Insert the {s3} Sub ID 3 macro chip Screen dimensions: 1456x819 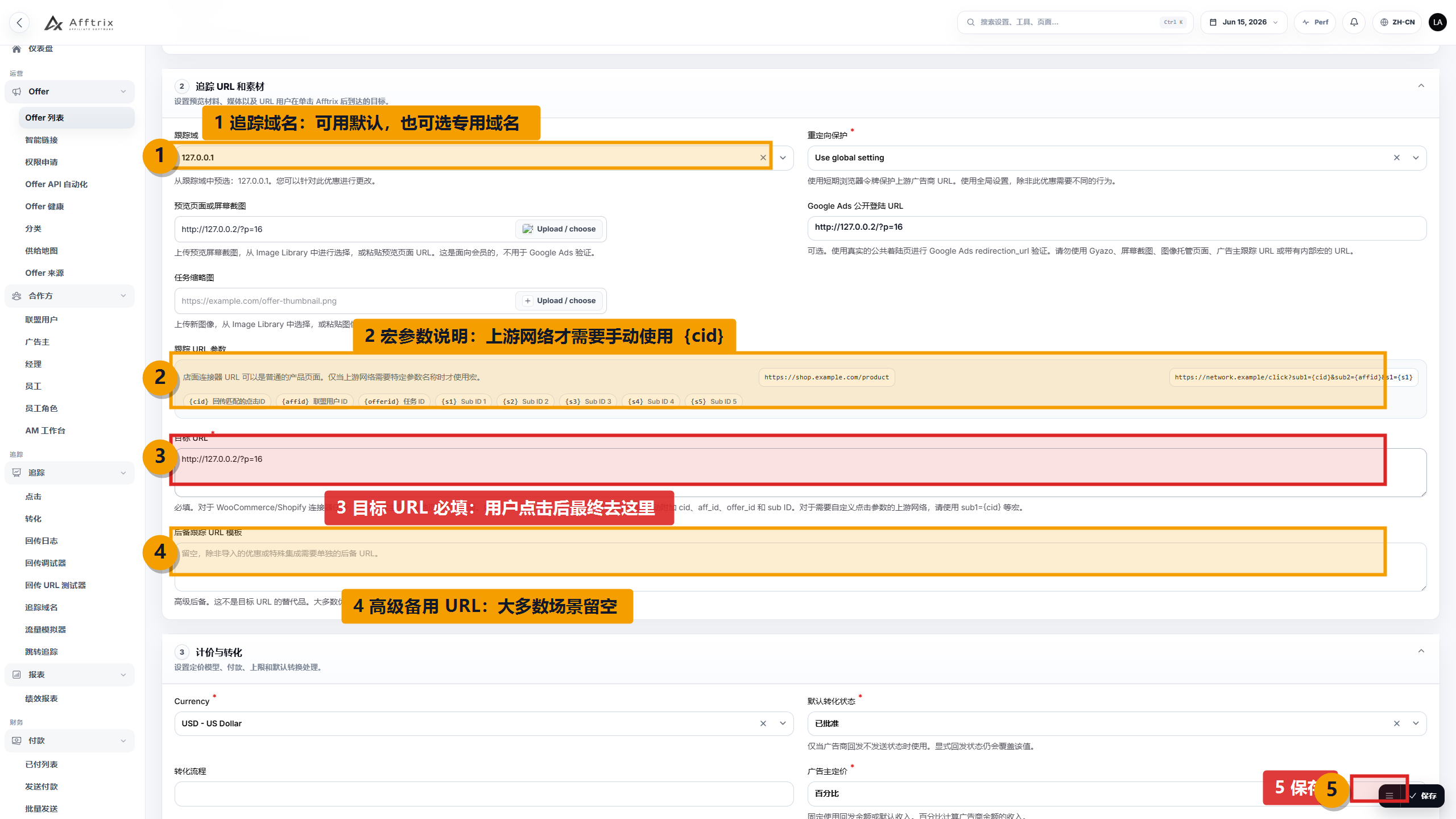(x=588, y=401)
